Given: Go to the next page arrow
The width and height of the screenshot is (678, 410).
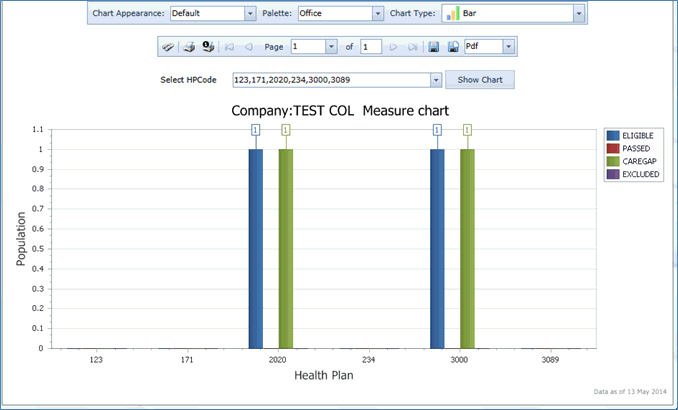Looking at the screenshot, I should pos(394,46).
